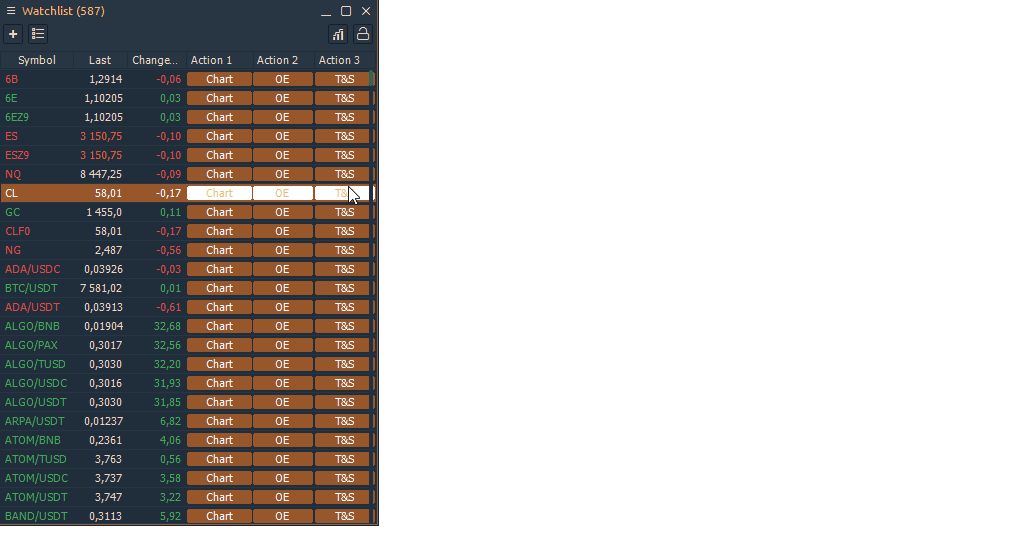The height and width of the screenshot is (540, 1017).
Task: Sort by the Last column header
Action: point(100,60)
